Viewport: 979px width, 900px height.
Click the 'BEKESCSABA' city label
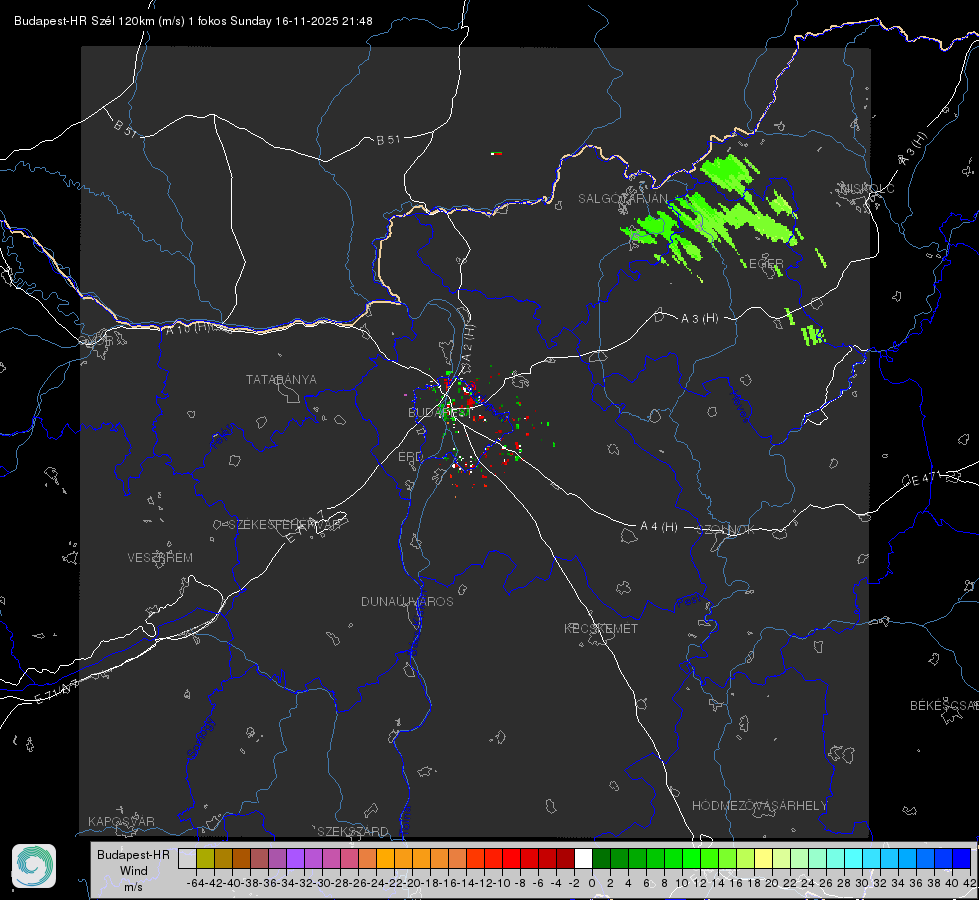click(x=944, y=706)
